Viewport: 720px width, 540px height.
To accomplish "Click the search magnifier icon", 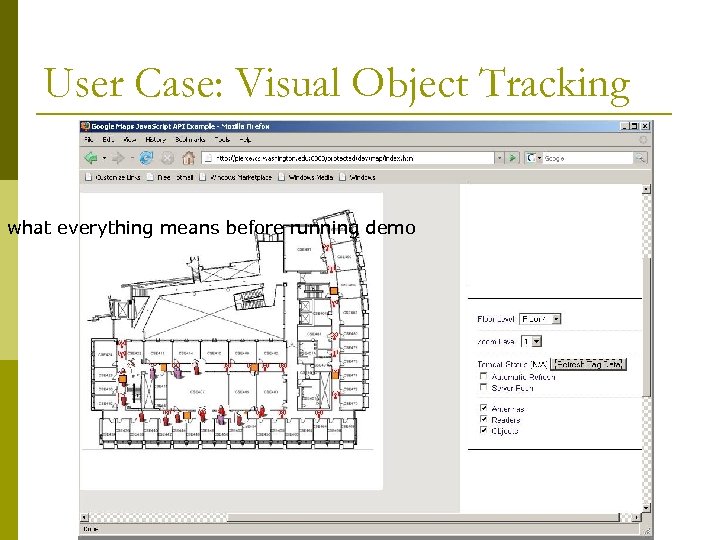I will click(640, 158).
